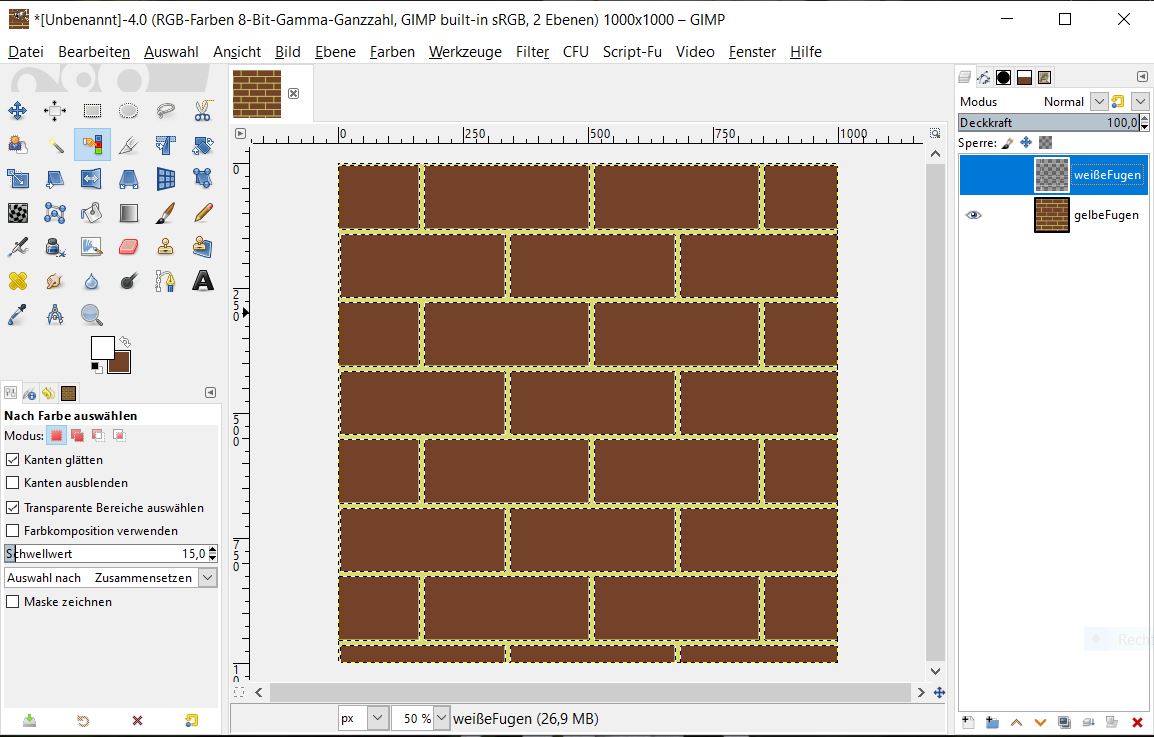
Task: Toggle Kanten glätten checkbox
Action: [x=13, y=459]
